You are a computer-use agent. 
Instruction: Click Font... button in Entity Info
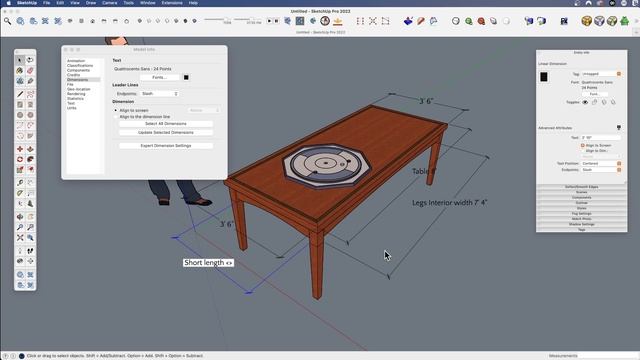coord(594,94)
